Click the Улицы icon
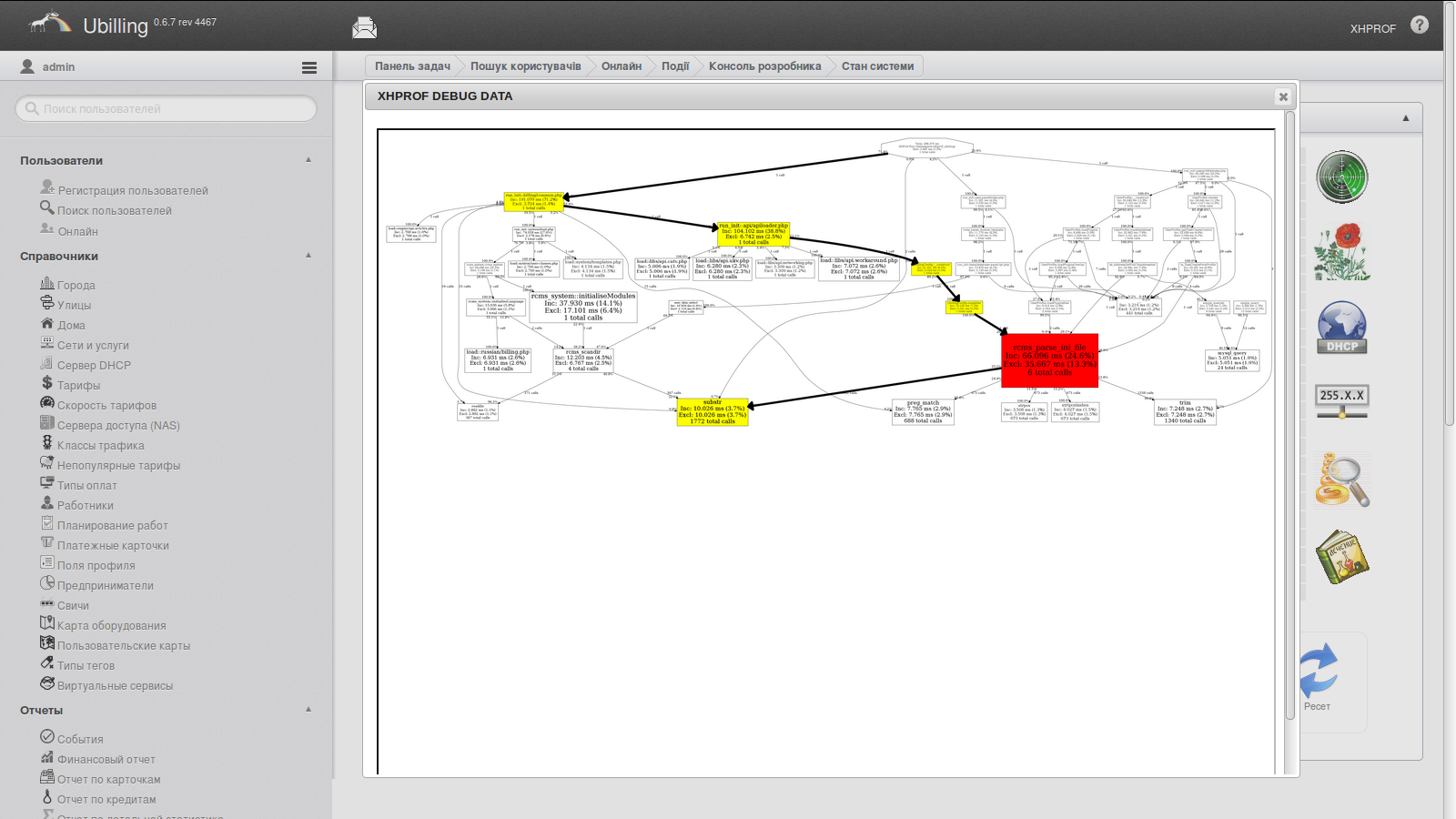 [47, 303]
